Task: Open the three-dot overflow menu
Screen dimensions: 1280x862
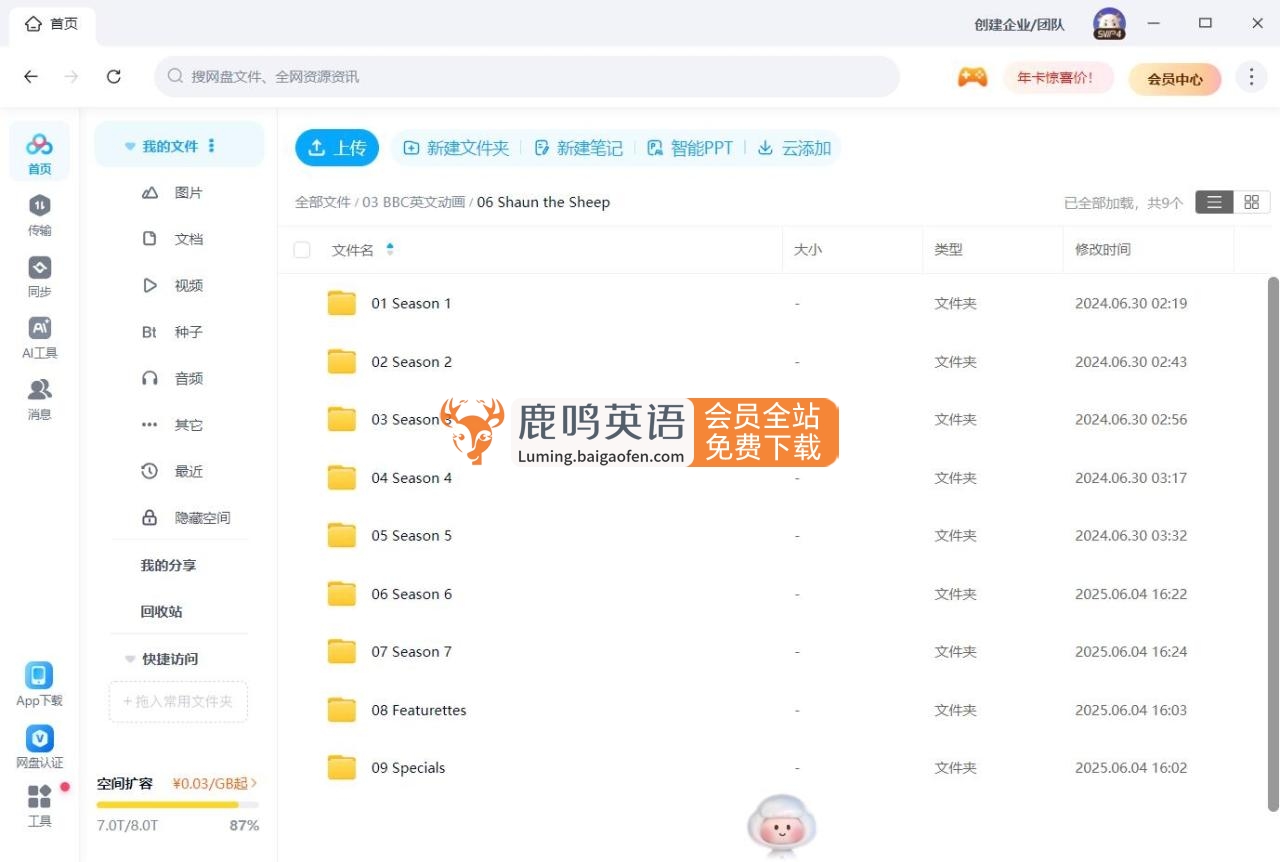Action: (x=1251, y=76)
